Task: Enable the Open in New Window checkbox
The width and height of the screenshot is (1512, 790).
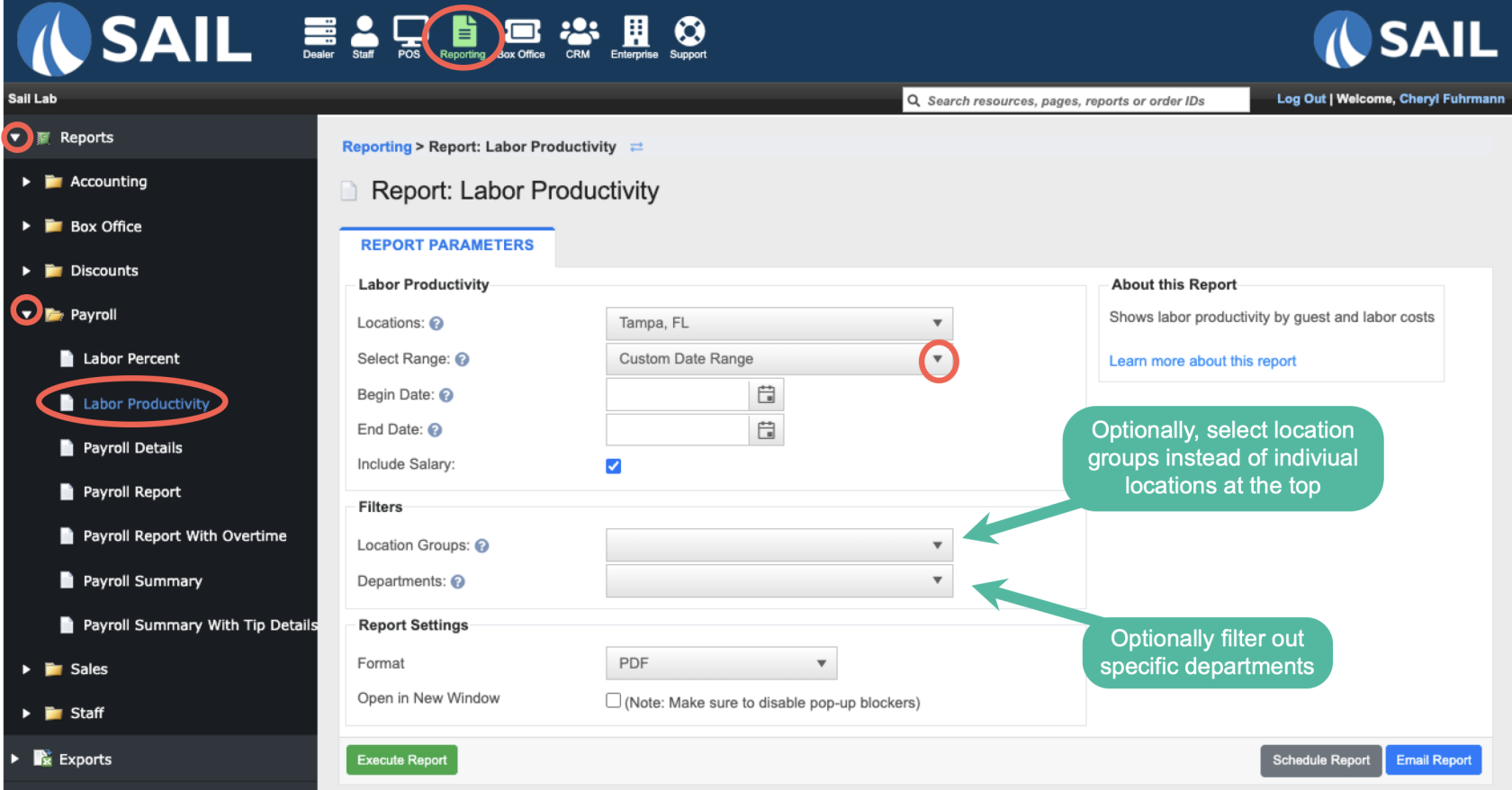Action: 613,700
